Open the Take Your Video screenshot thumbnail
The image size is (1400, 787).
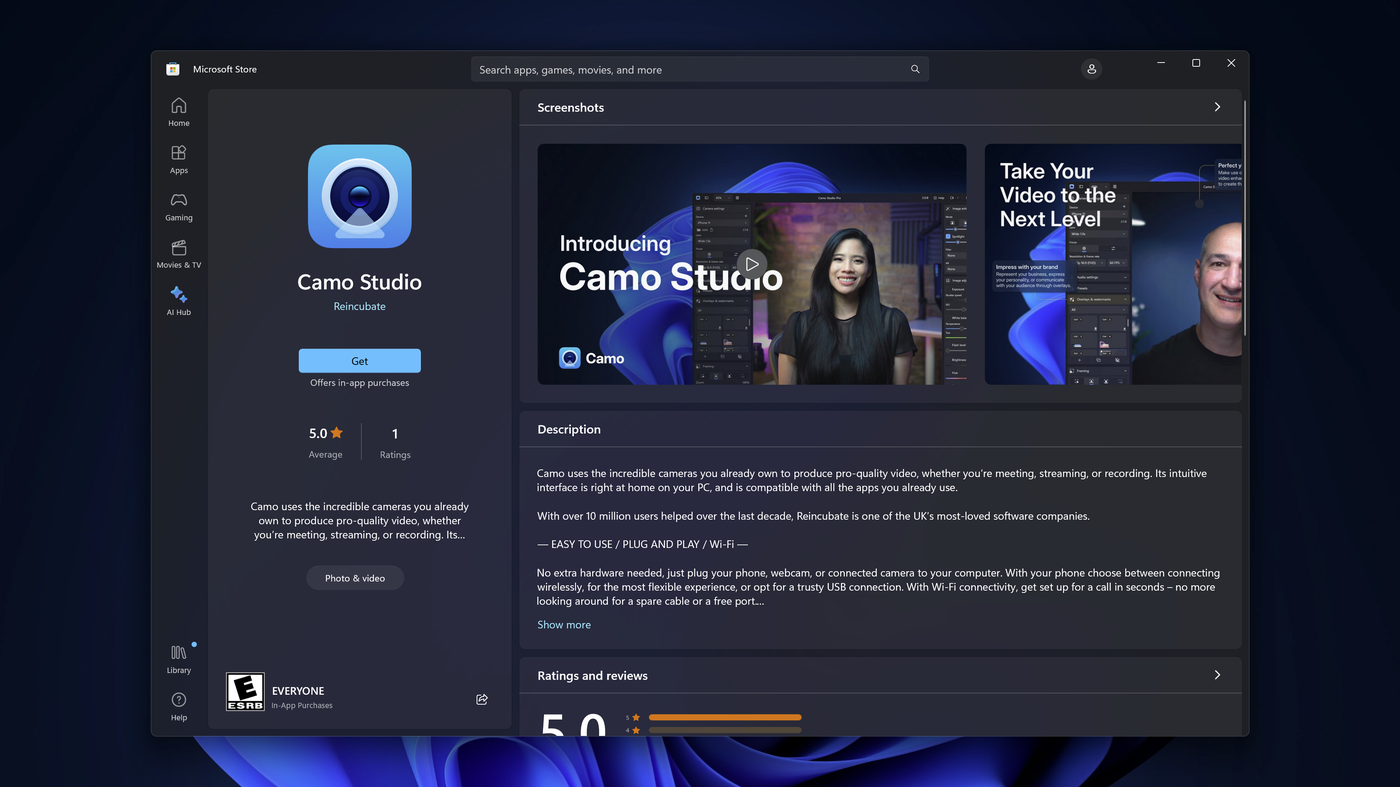tap(1113, 264)
